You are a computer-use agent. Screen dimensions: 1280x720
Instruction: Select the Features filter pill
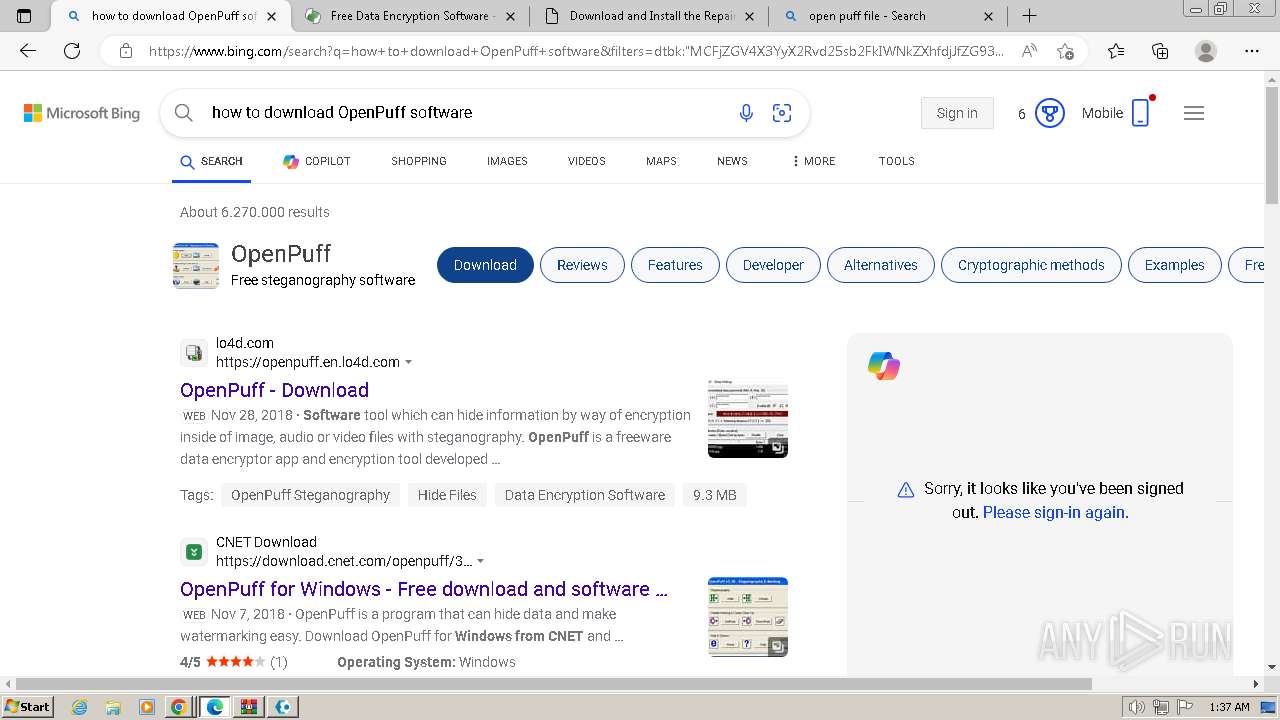(x=675, y=265)
